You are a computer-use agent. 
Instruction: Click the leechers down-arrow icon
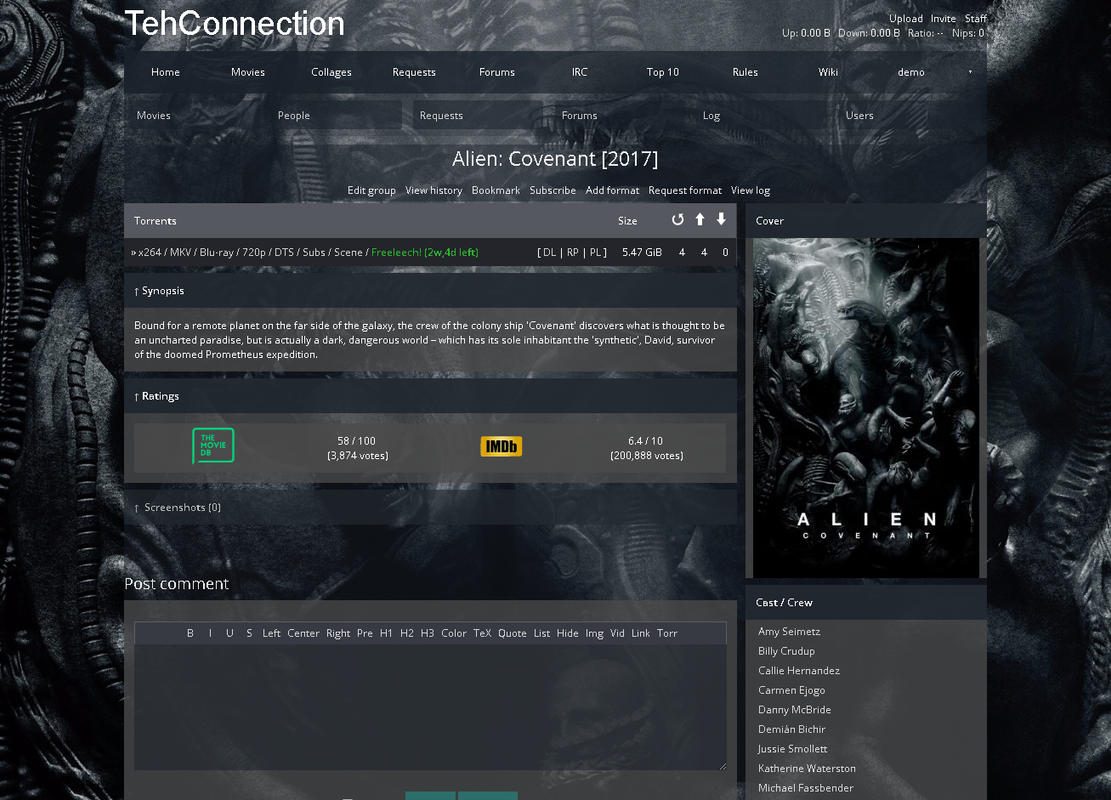click(x=721, y=220)
